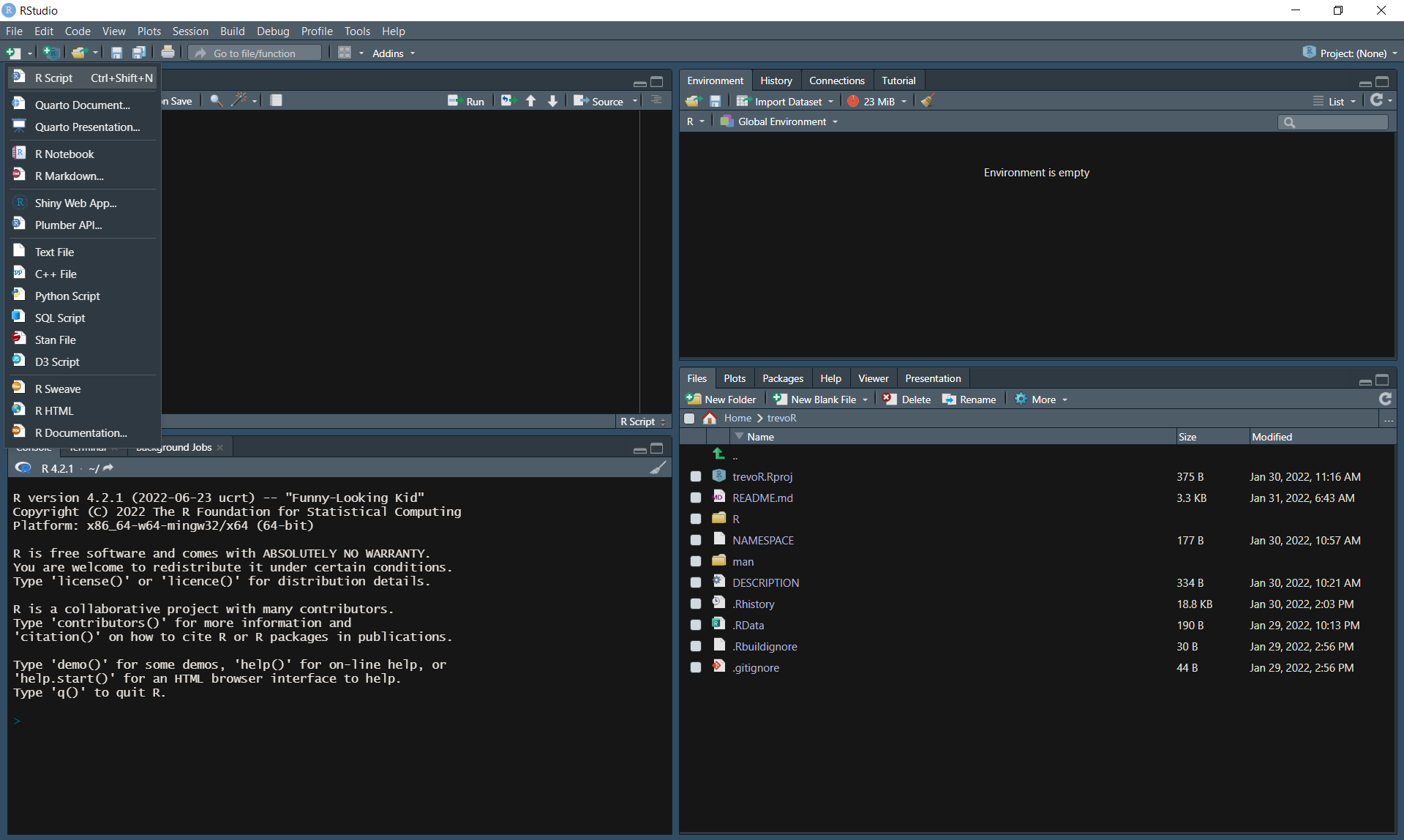Switch to the Presentation tab
Image resolution: width=1404 pixels, height=840 pixels.
coord(933,378)
